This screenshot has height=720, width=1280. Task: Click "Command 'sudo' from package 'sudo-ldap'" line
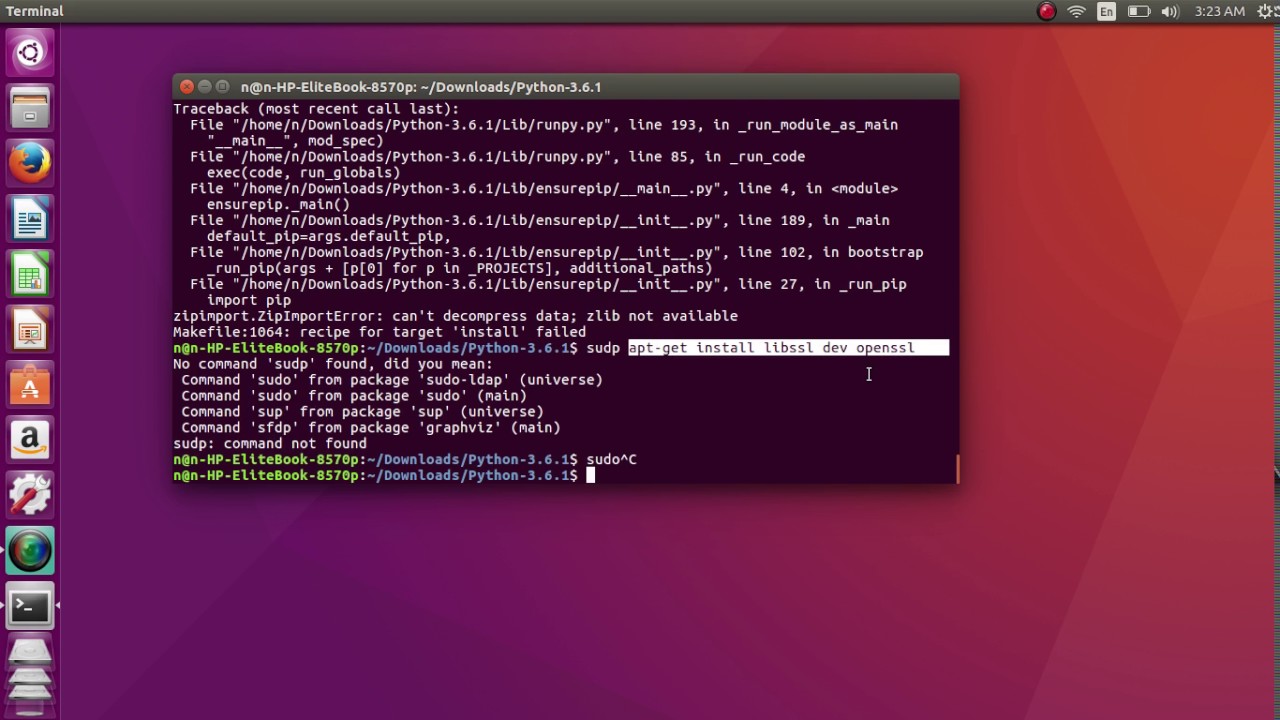point(392,380)
